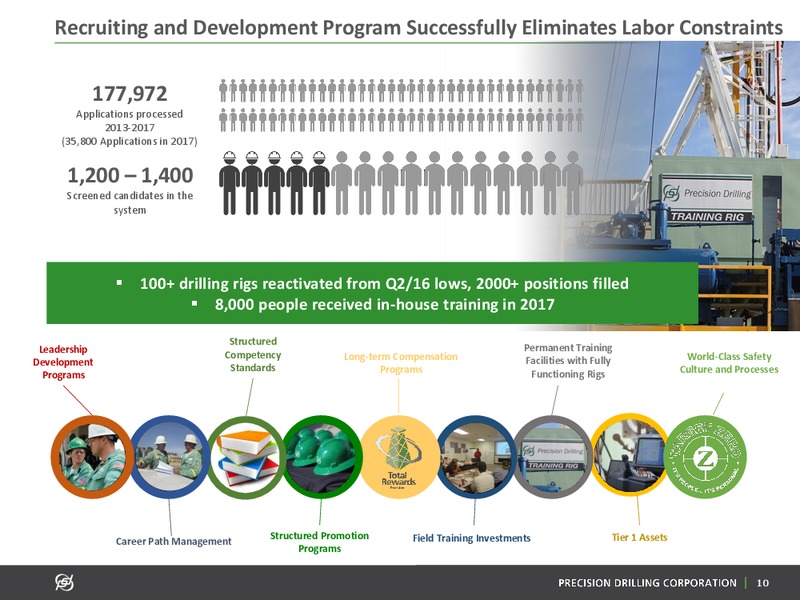Click 'Screened candidates in the system' text
This screenshot has height=600, width=800.
coord(130,203)
